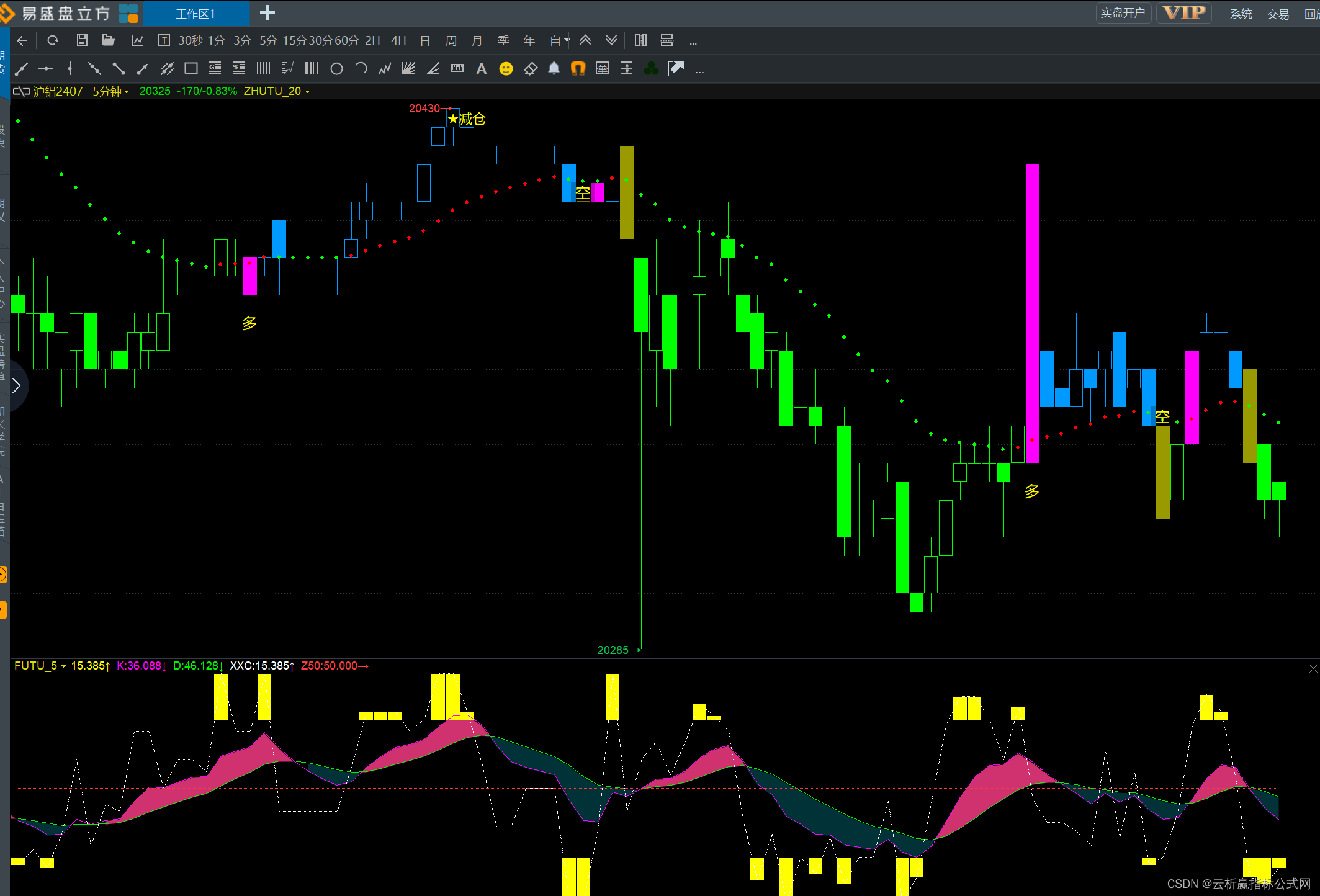Open the folder icon in the toolbar
1320x896 pixels.
(109, 41)
